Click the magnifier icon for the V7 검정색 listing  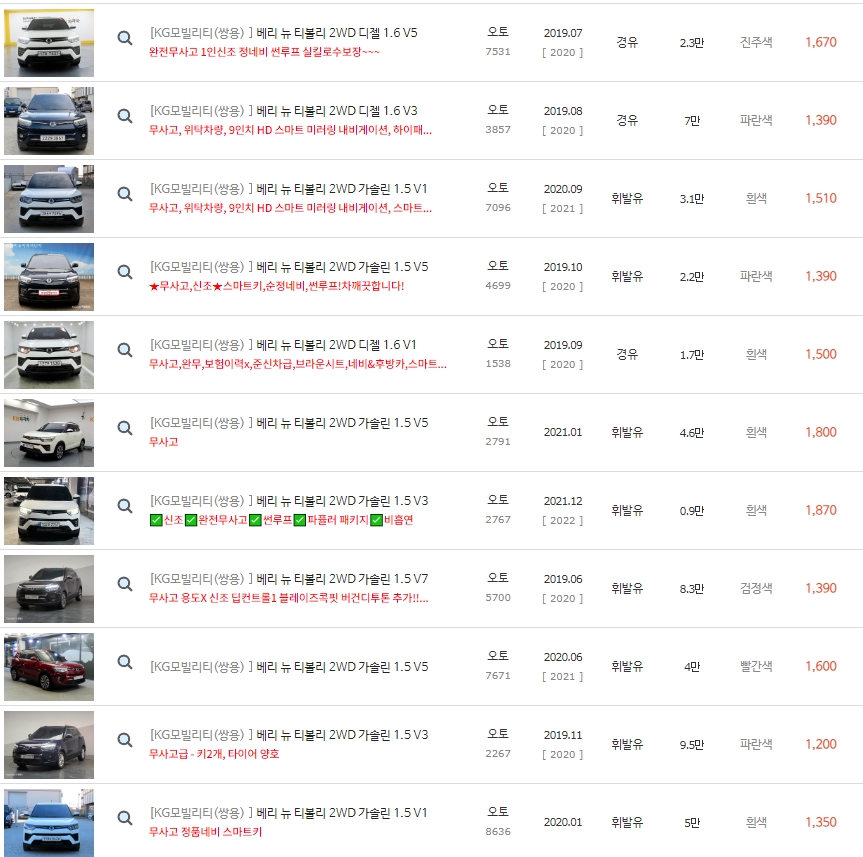pyautogui.click(x=125, y=584)
